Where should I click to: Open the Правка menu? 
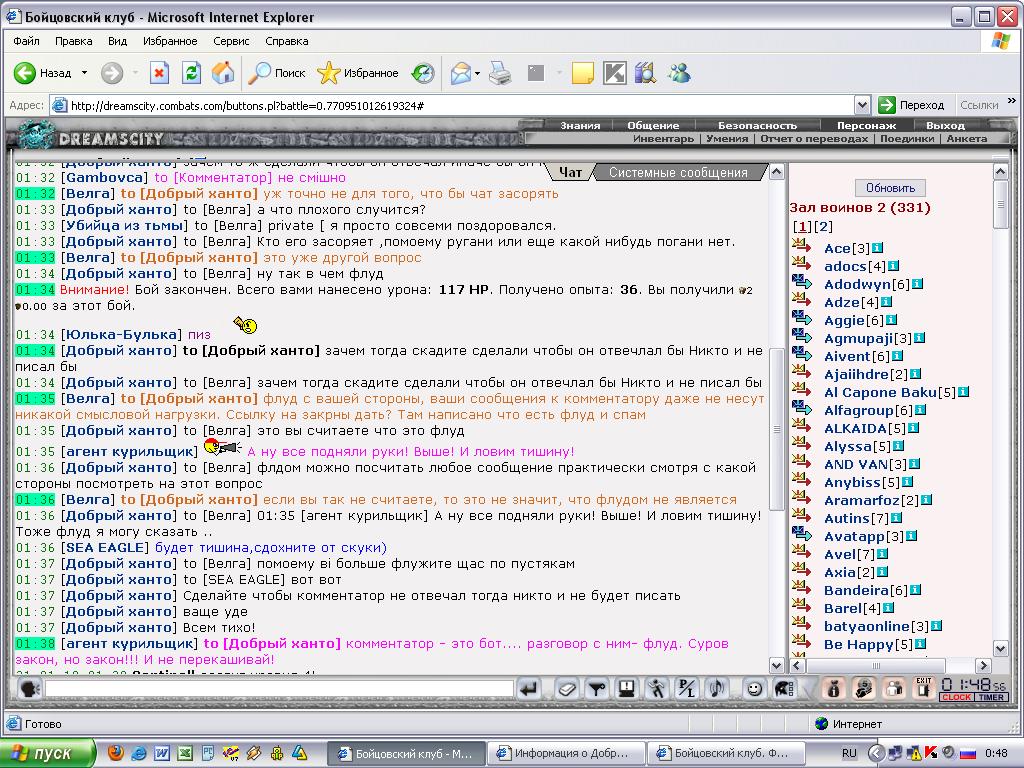(73, 41)
